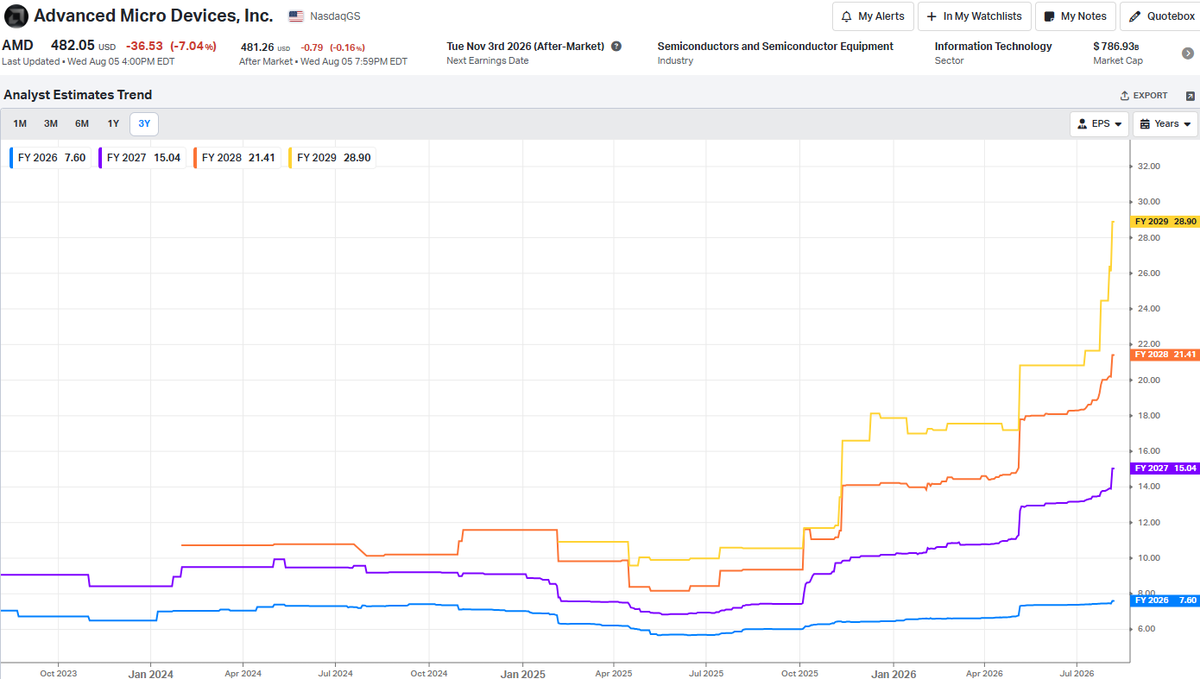Select the 1M time range
The image size is (1200, 679).
20,124
